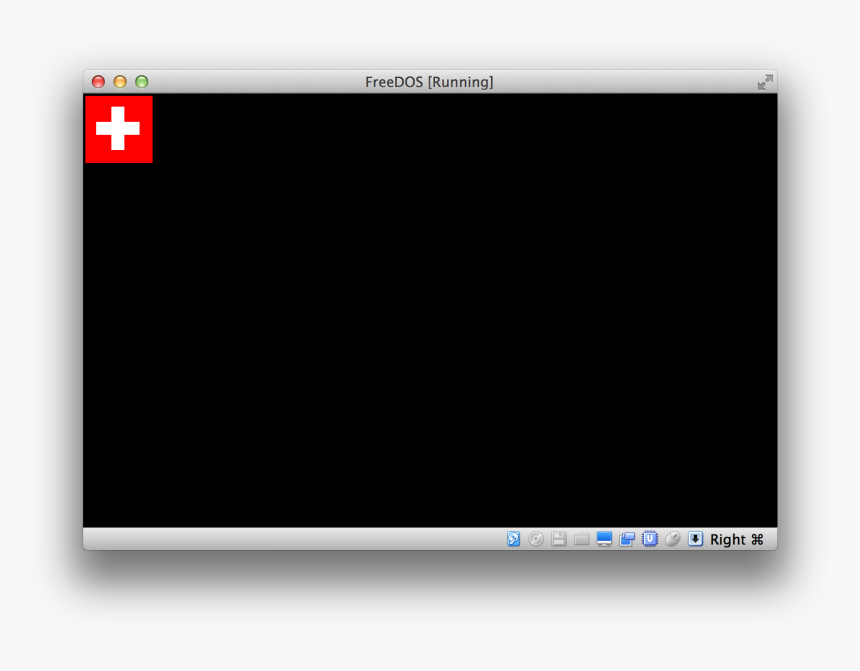Click the optical disc (CD) status icon
The height and width of the screenshot is (671, 860).
[536, 539]
